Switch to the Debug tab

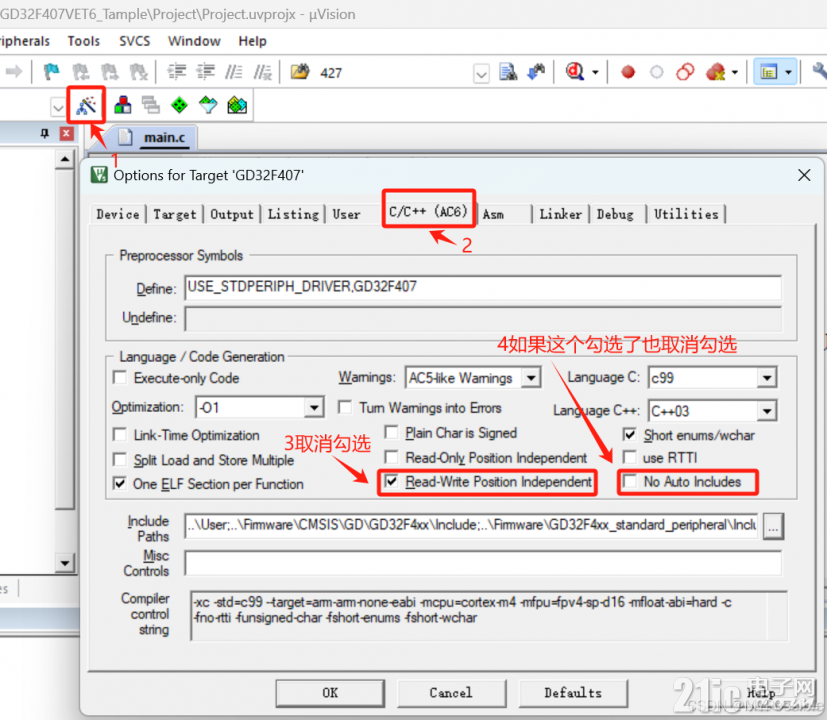[616, 214]
